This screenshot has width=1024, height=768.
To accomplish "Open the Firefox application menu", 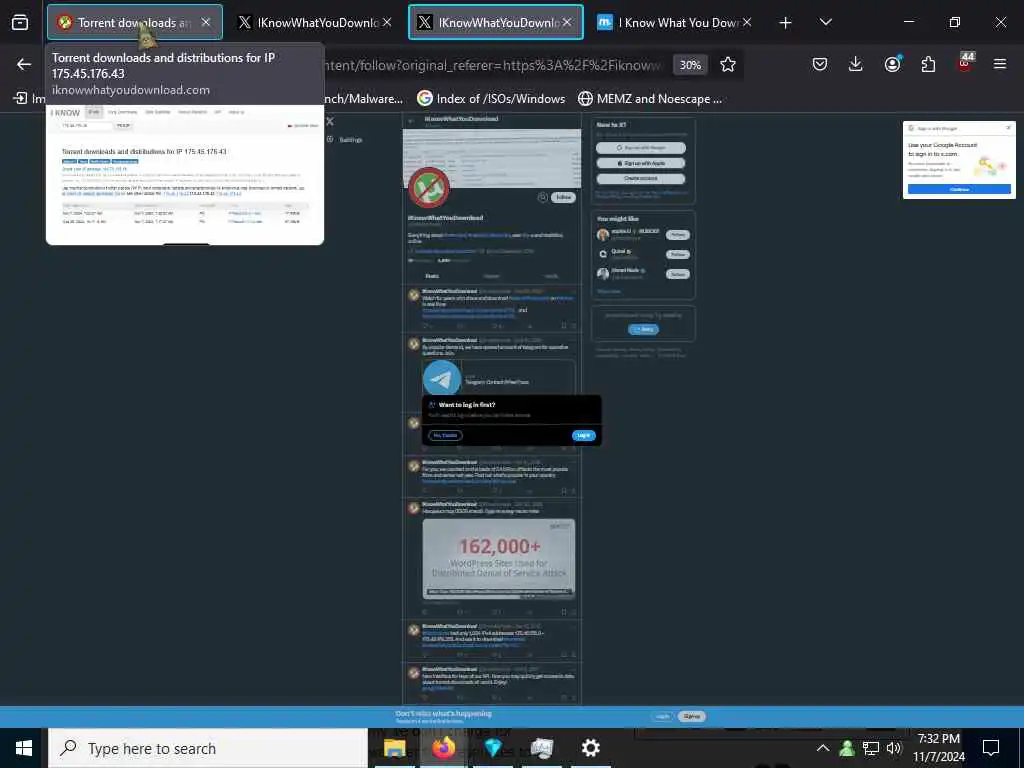I will pyautogui.click(x=1000, y=64).
